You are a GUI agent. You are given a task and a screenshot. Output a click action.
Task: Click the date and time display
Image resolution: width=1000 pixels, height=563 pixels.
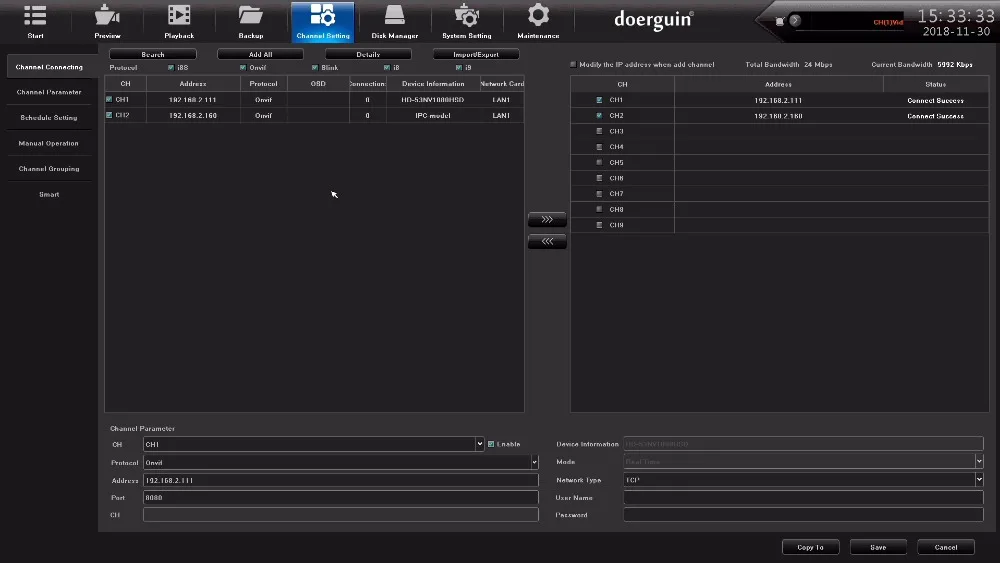(x=956, y=23)
